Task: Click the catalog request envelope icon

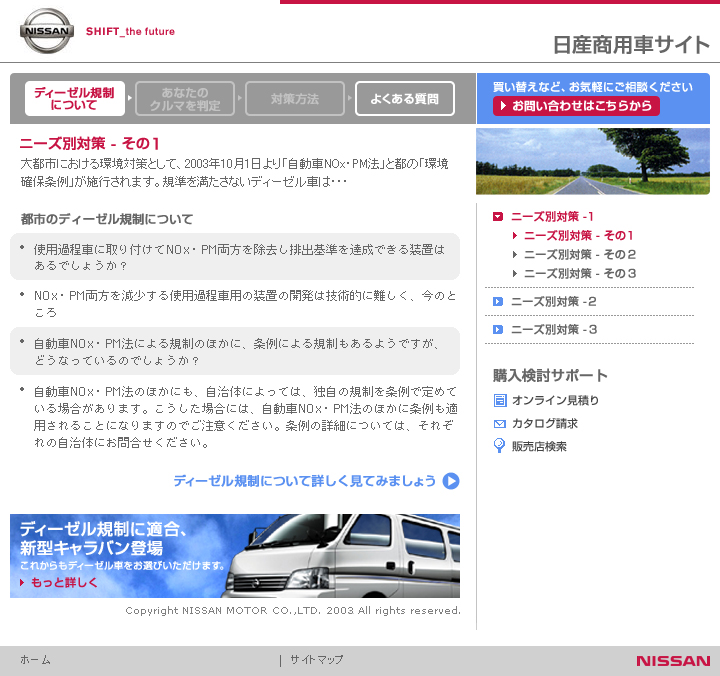Action: click(500, 424)
